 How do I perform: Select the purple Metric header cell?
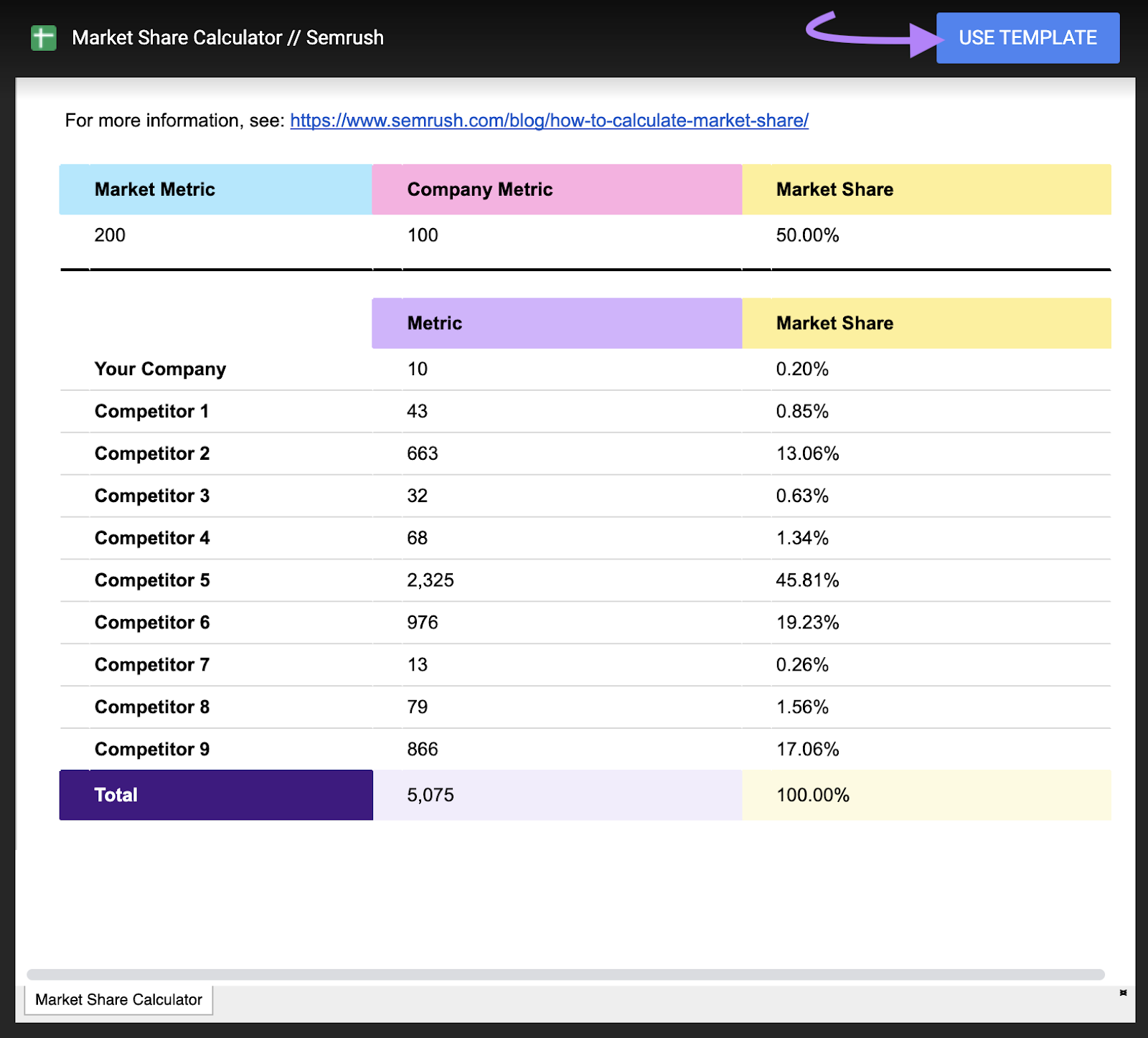557,324
